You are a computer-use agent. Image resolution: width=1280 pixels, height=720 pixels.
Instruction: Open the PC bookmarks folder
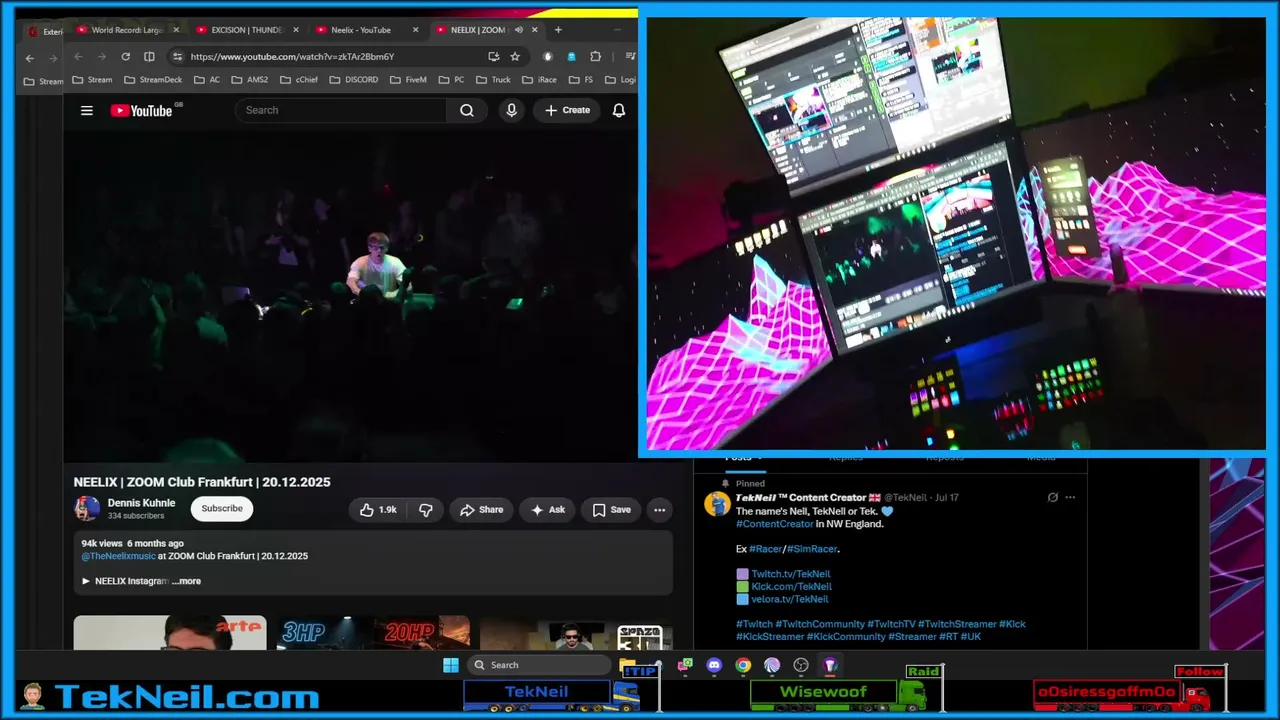tap(452, 80)
